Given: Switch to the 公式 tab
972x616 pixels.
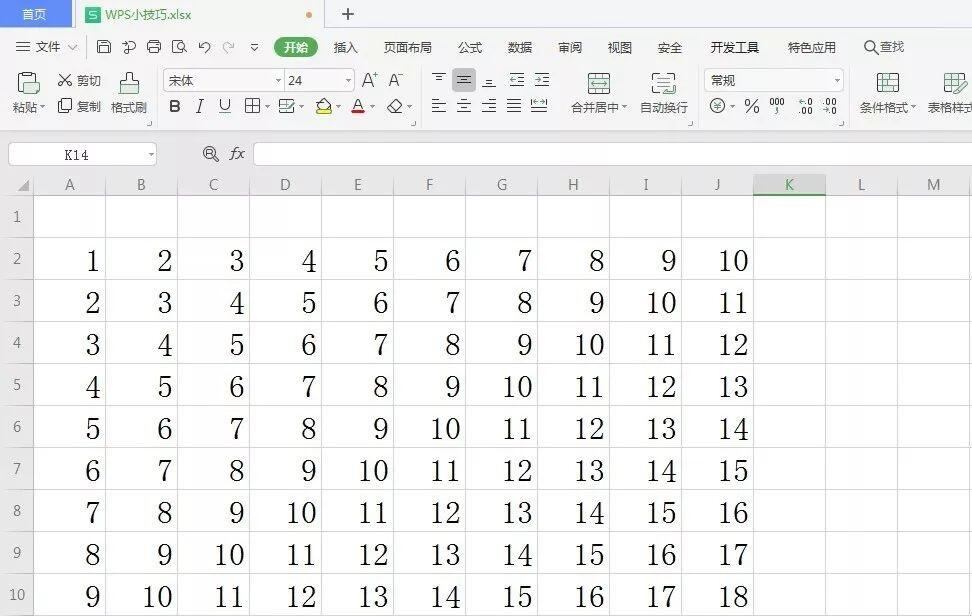Looking at the screenshot, I should click(470, 47).
